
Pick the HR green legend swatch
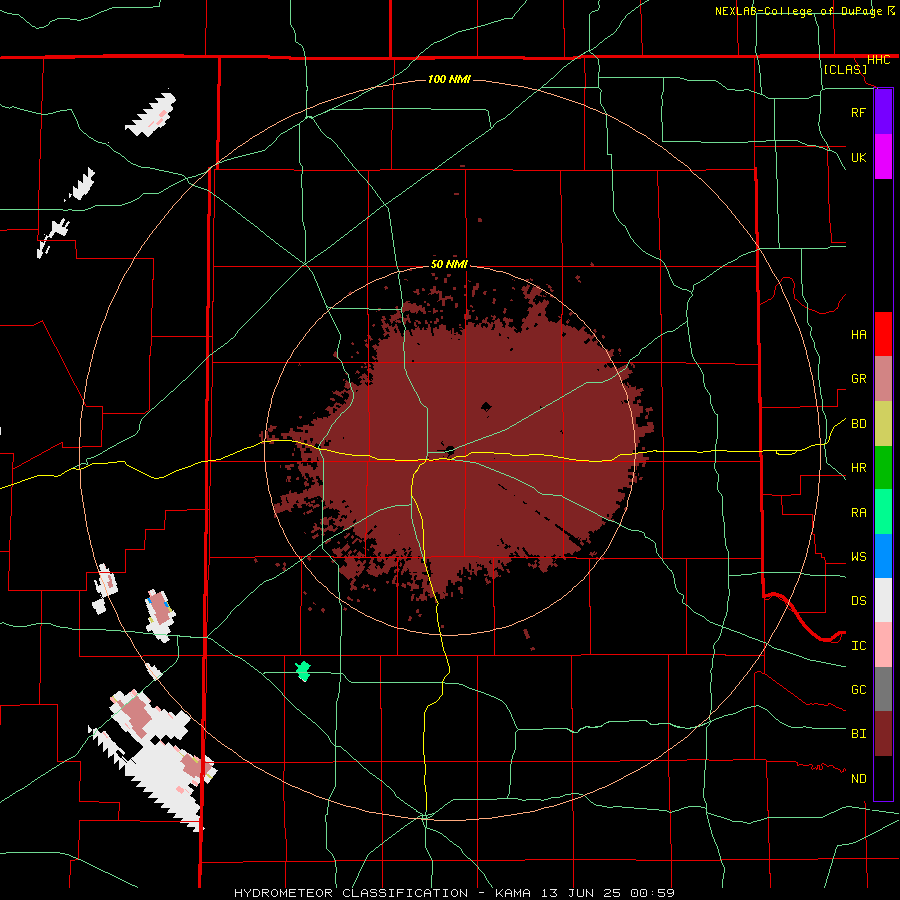[883, 468]
